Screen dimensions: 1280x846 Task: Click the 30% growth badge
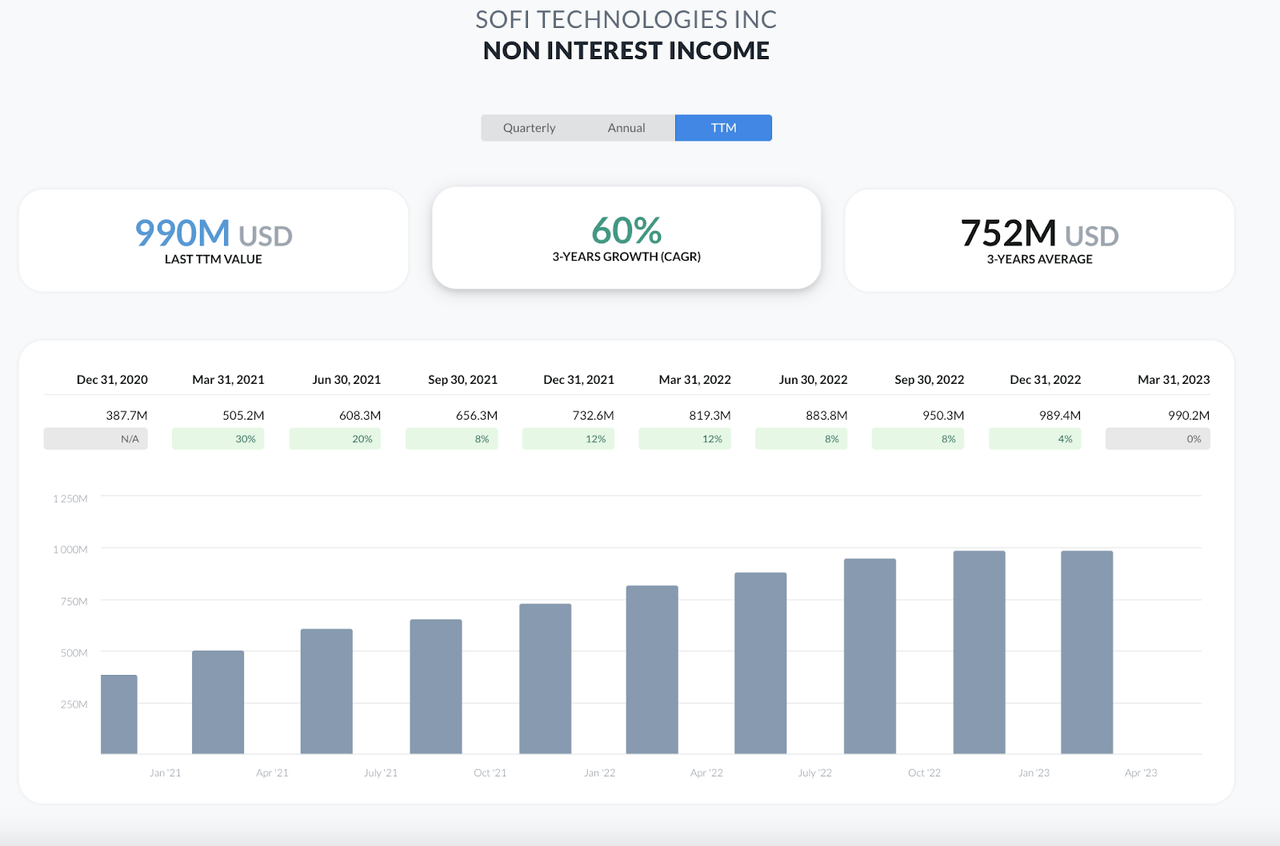[x=218, y=439]
